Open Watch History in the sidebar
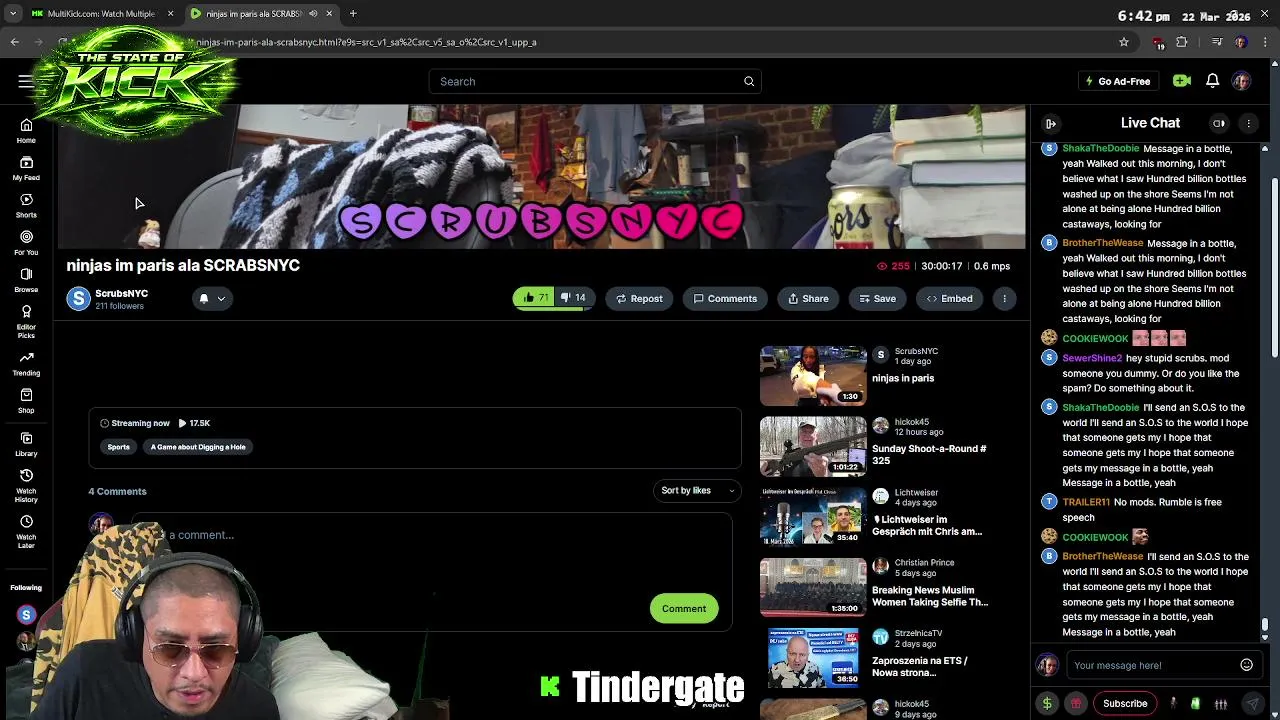Screen dimensions: 1280x720 point(26,485)
